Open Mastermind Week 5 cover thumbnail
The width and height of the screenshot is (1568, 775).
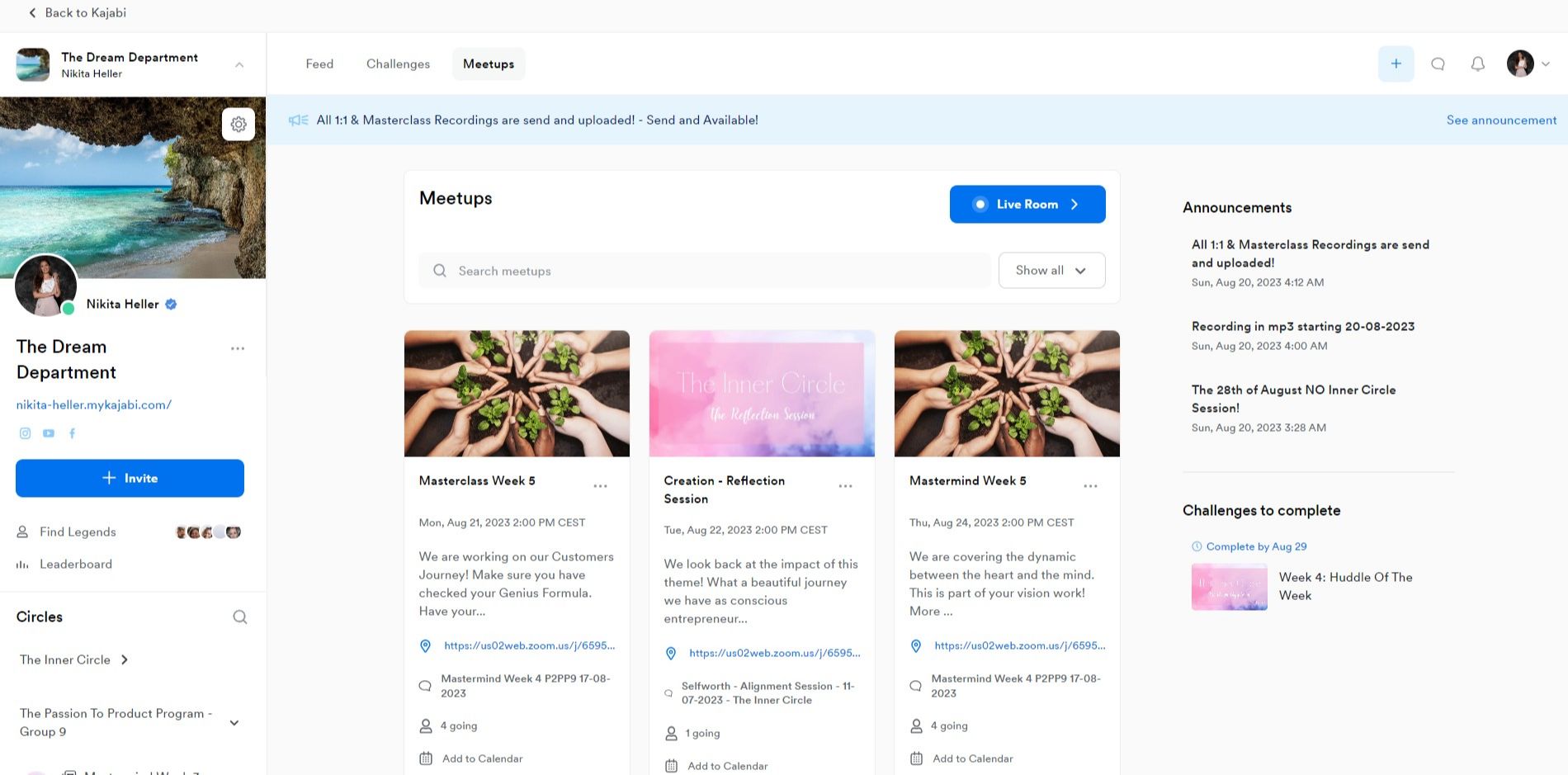tap(1007, 394)
